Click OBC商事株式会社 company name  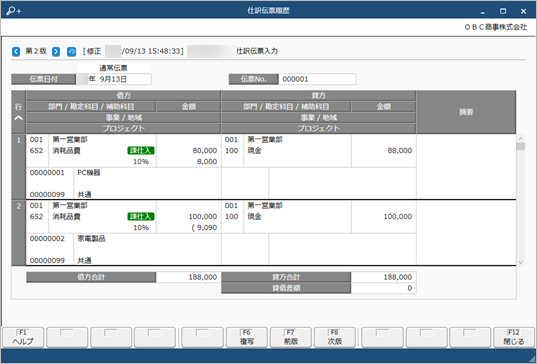[496, 27]
